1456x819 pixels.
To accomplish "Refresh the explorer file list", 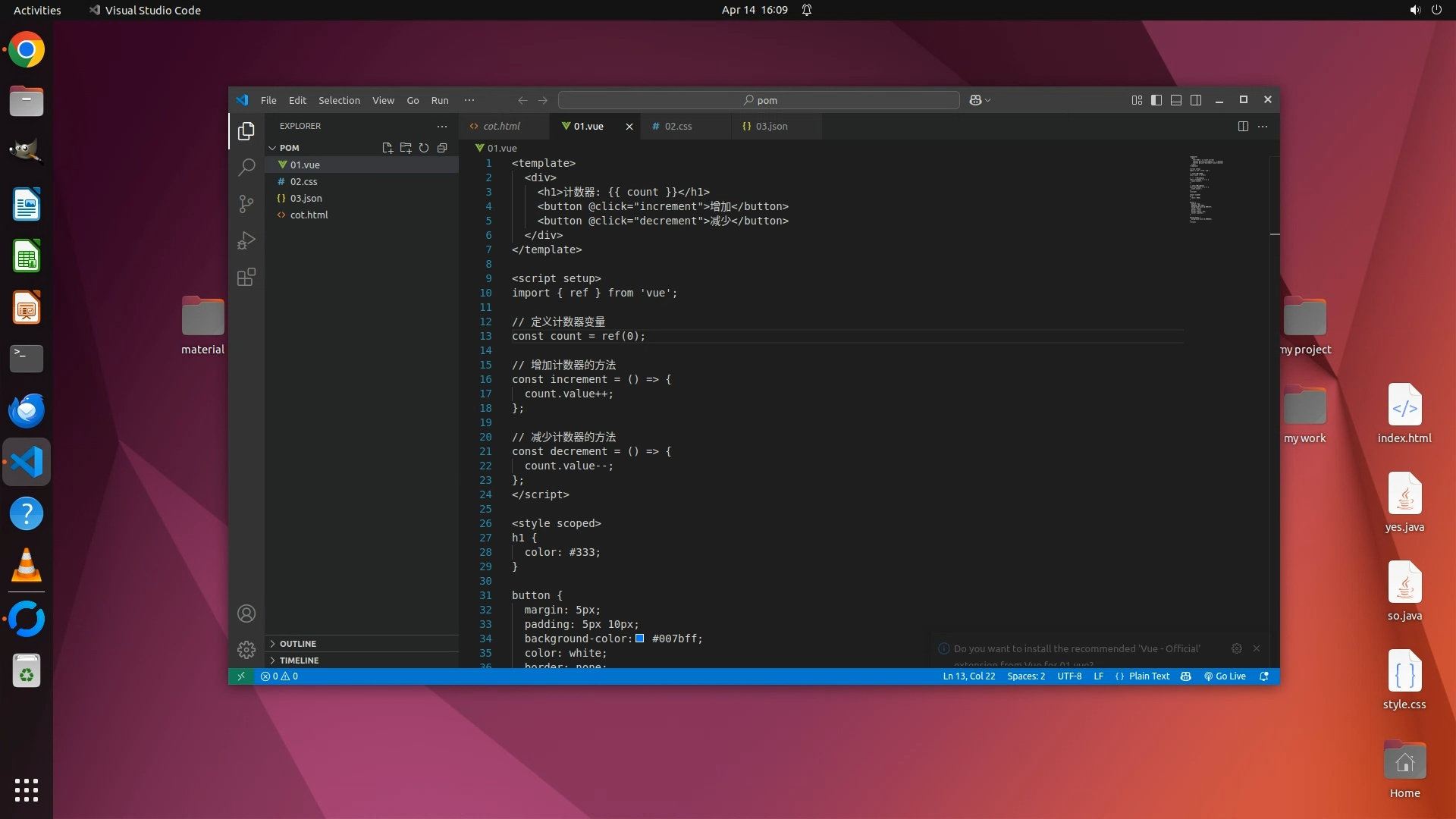I will tap(424, 148).
